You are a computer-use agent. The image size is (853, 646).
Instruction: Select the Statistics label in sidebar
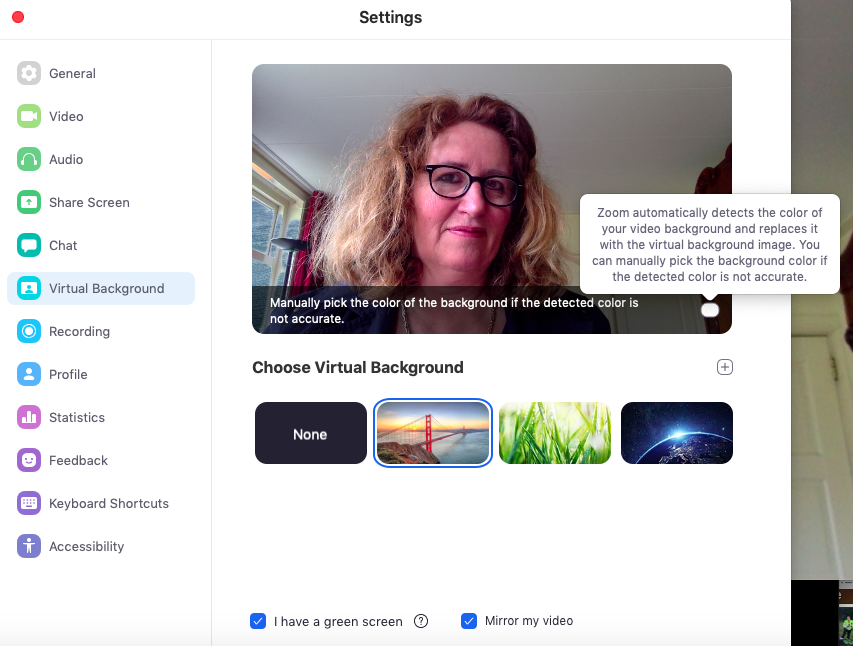[77, 417]
